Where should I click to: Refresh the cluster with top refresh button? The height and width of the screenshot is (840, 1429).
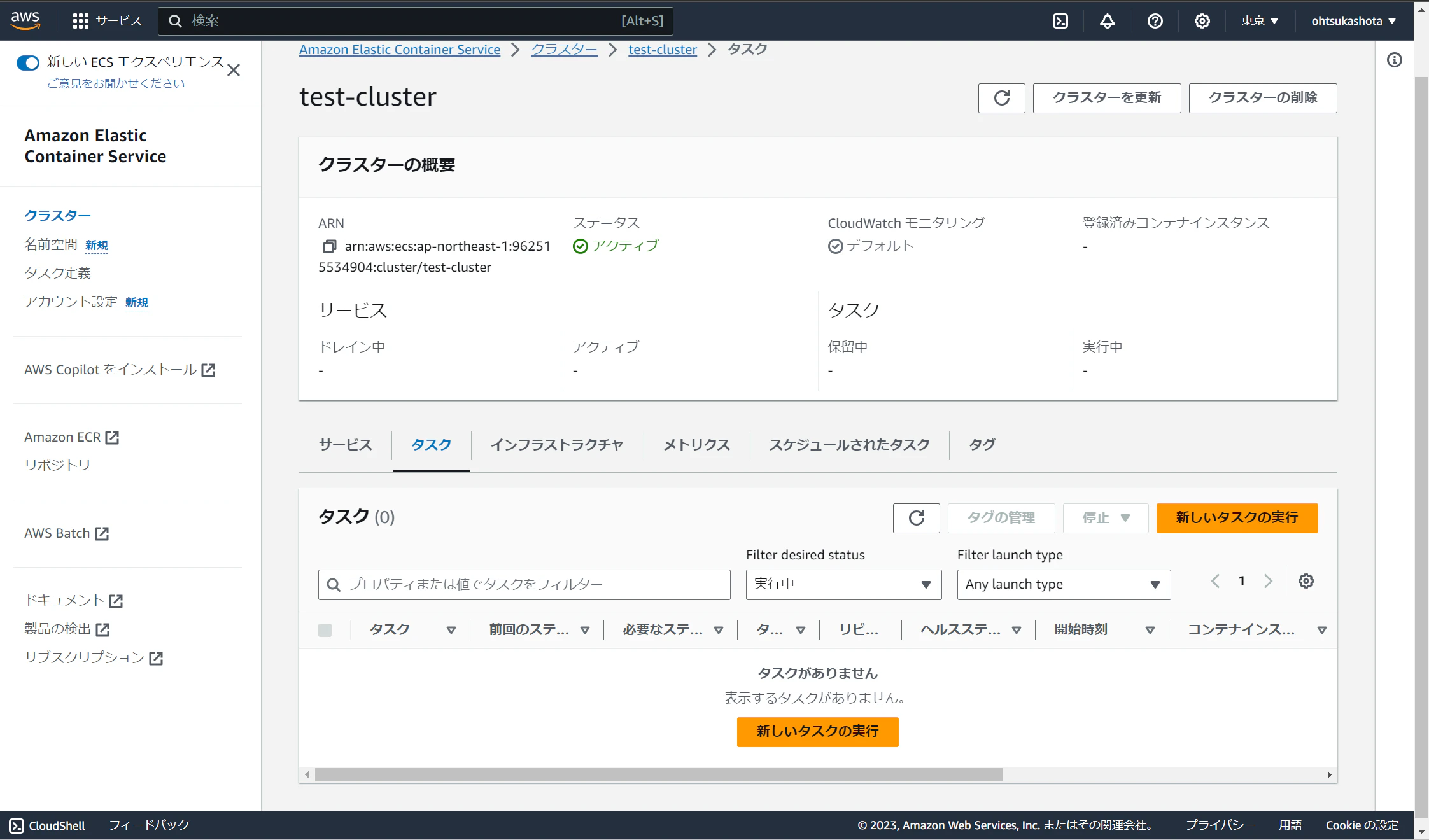pyautogui.click(x=1002, y=98)
